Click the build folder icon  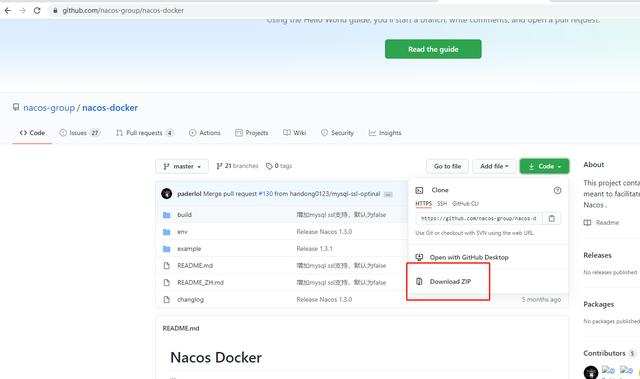pos(167,215)
